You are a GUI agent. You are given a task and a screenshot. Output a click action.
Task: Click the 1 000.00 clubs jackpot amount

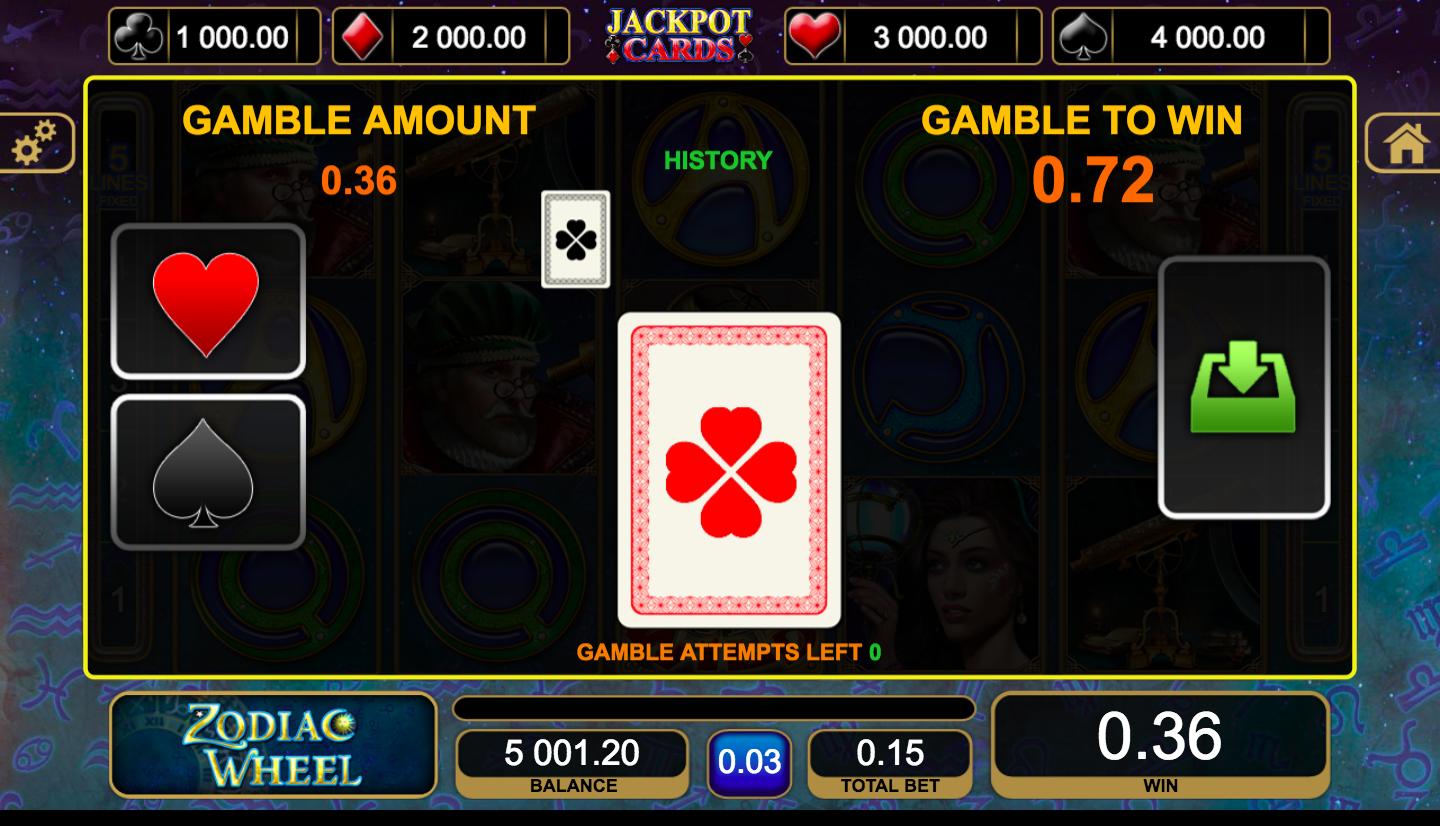click(233, 38)
